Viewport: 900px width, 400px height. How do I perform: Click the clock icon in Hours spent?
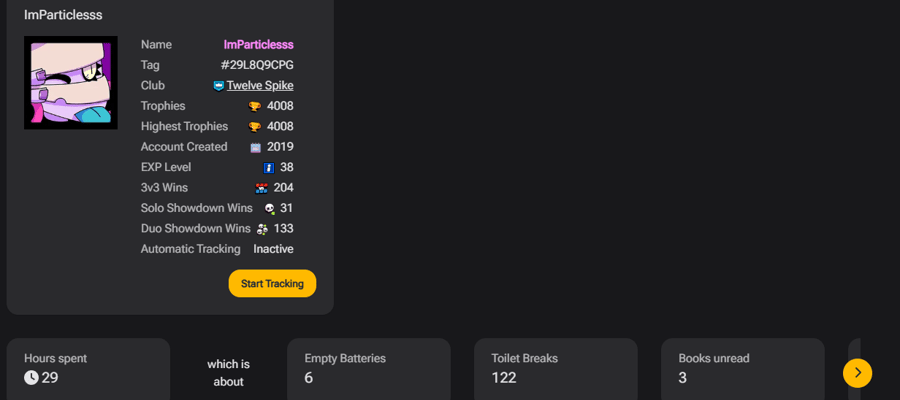[x=31, y=378]
